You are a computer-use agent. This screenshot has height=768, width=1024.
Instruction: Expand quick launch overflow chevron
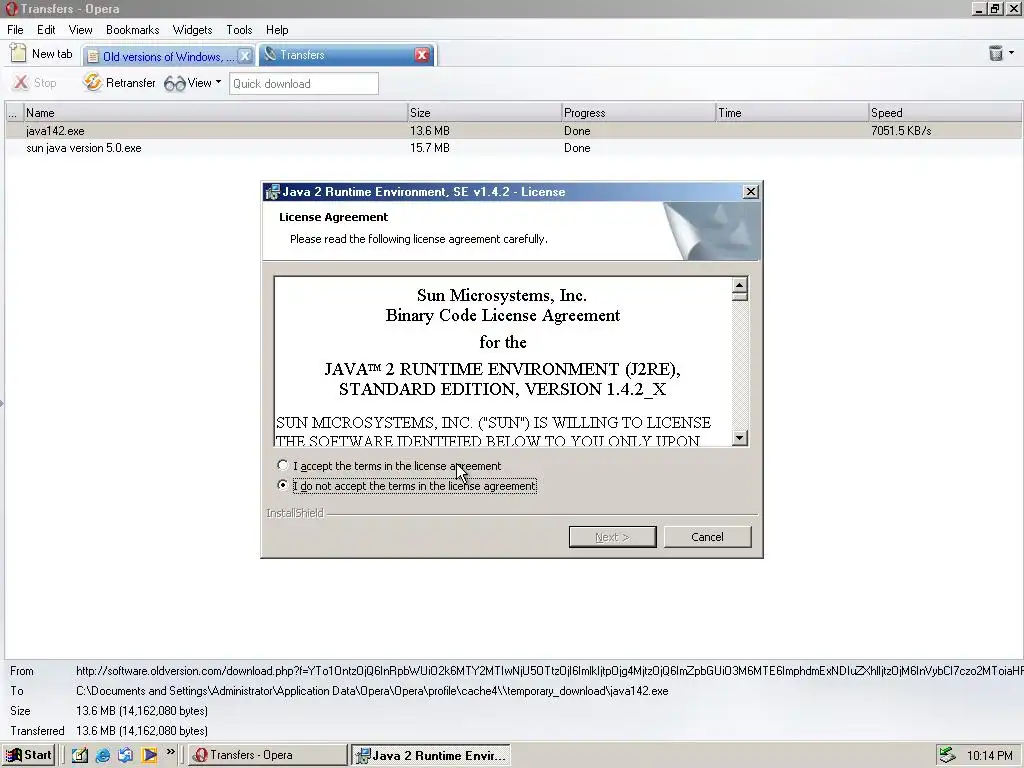pos(170,752)
